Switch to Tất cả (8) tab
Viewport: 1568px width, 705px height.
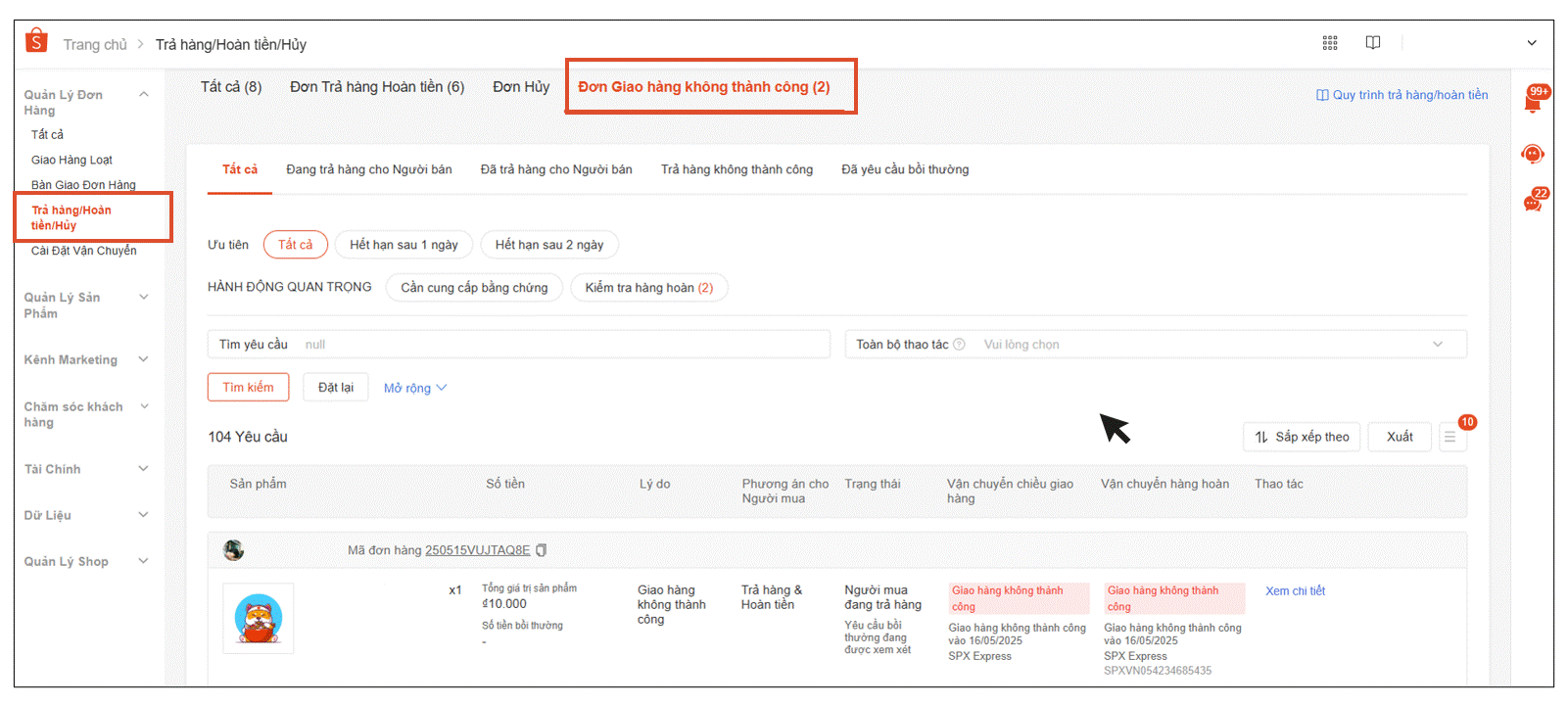pos(231,87)
